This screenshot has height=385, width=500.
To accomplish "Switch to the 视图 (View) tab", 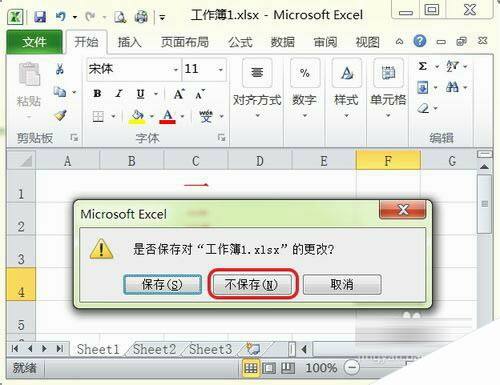I will point(367,42).
